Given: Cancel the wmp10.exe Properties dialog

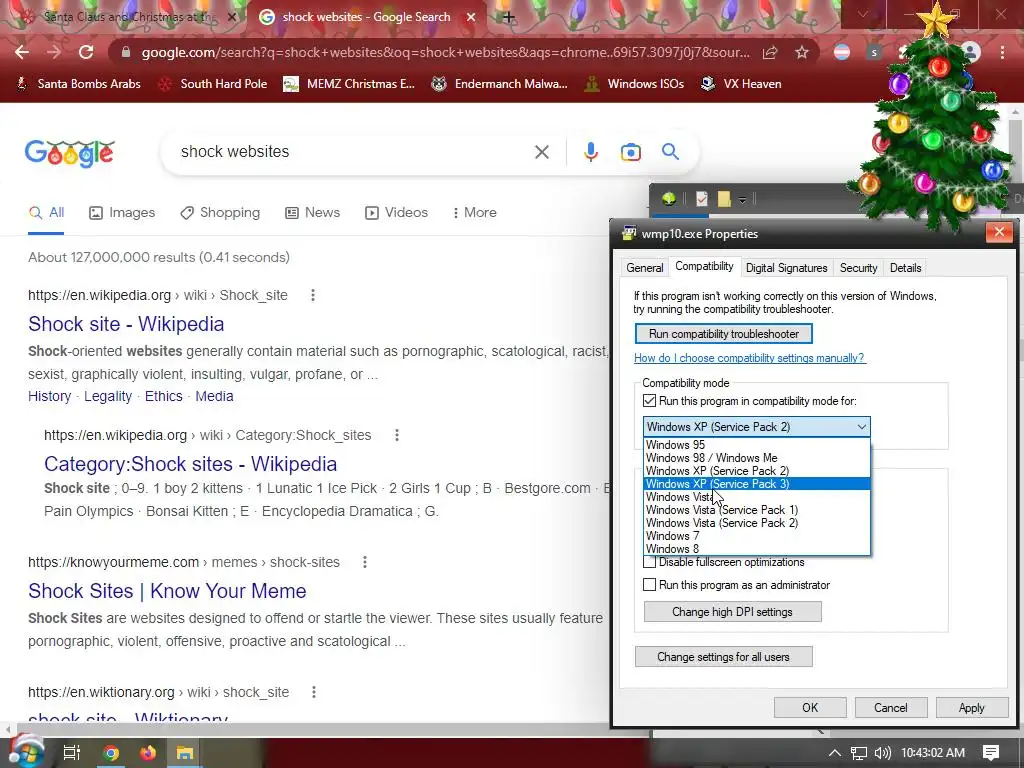Looking at the screenshot, I should click(x=891, y=708).
